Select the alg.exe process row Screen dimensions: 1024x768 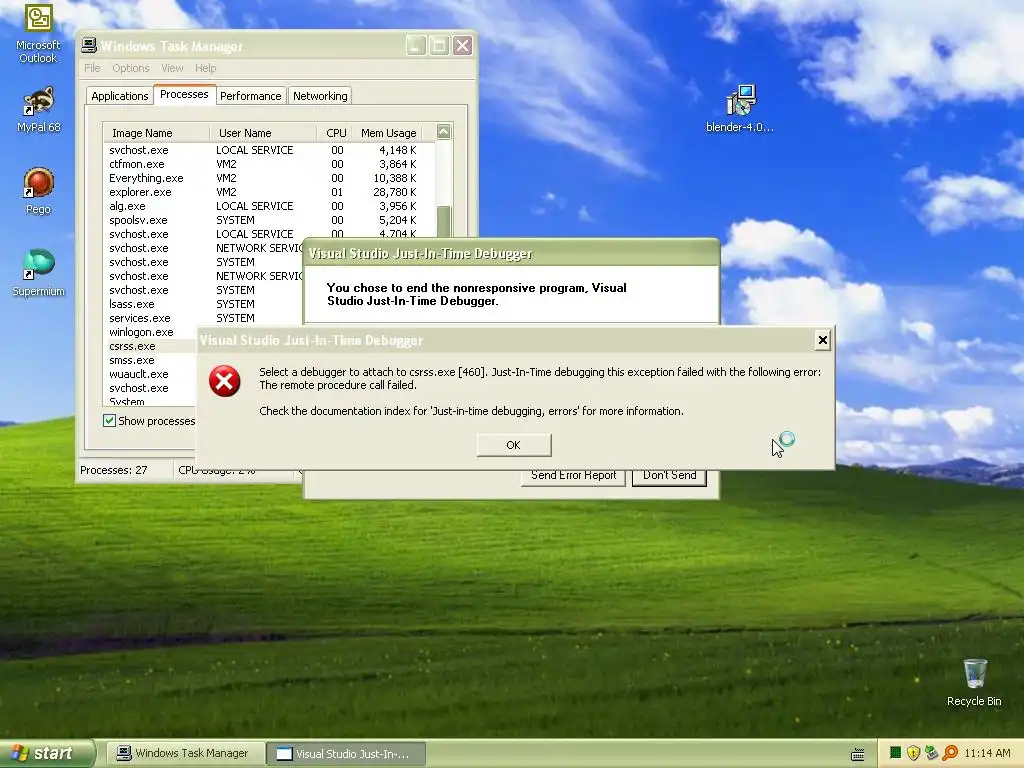tap(268, 206)
